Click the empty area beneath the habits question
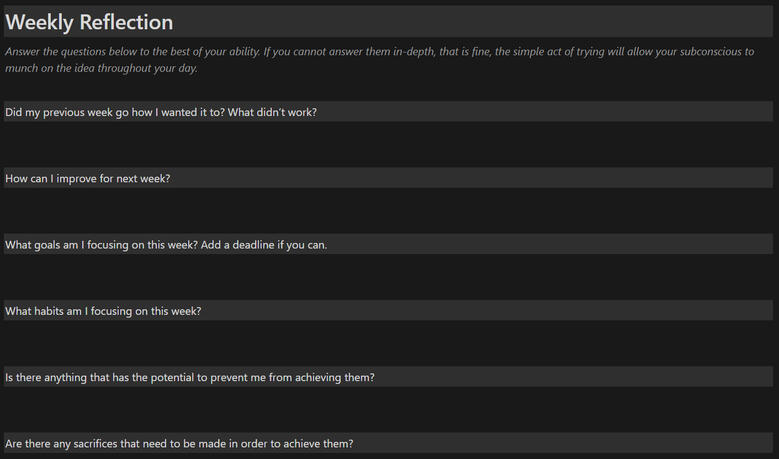The image size is (779, 459). click(x=389, y=343)
